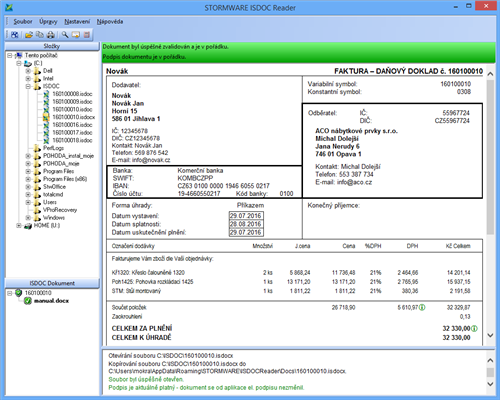500x400 pixels.
Task: Click the green validation status banner
Action: pyautogui.click(x=298, y=52)
